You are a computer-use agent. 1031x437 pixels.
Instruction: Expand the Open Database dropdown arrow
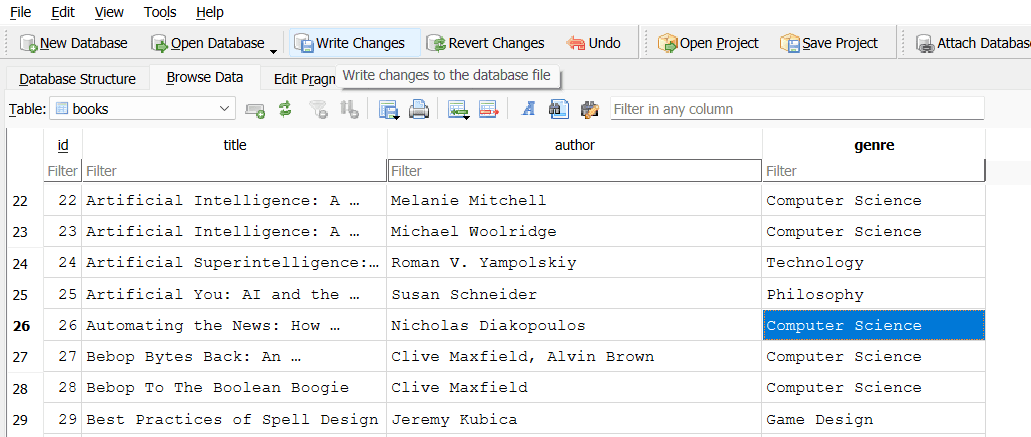273,46
